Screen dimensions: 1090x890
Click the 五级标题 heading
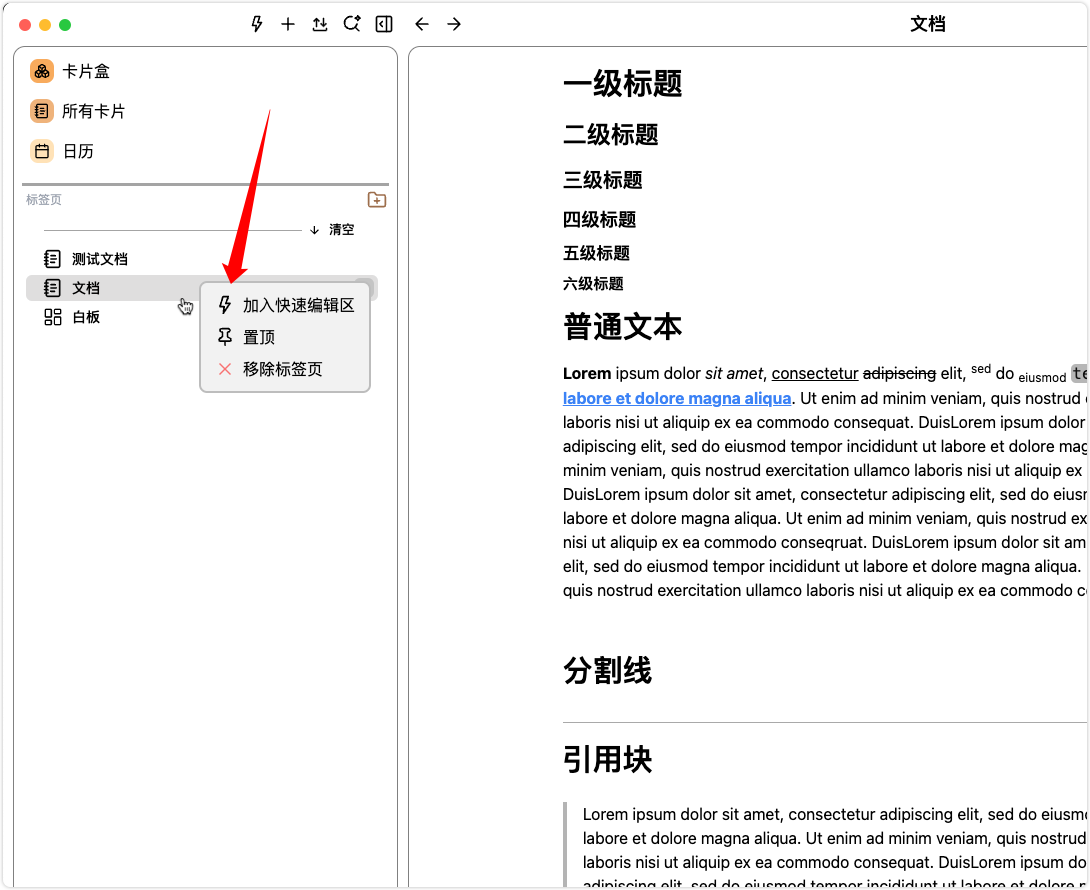coord(596,253)
